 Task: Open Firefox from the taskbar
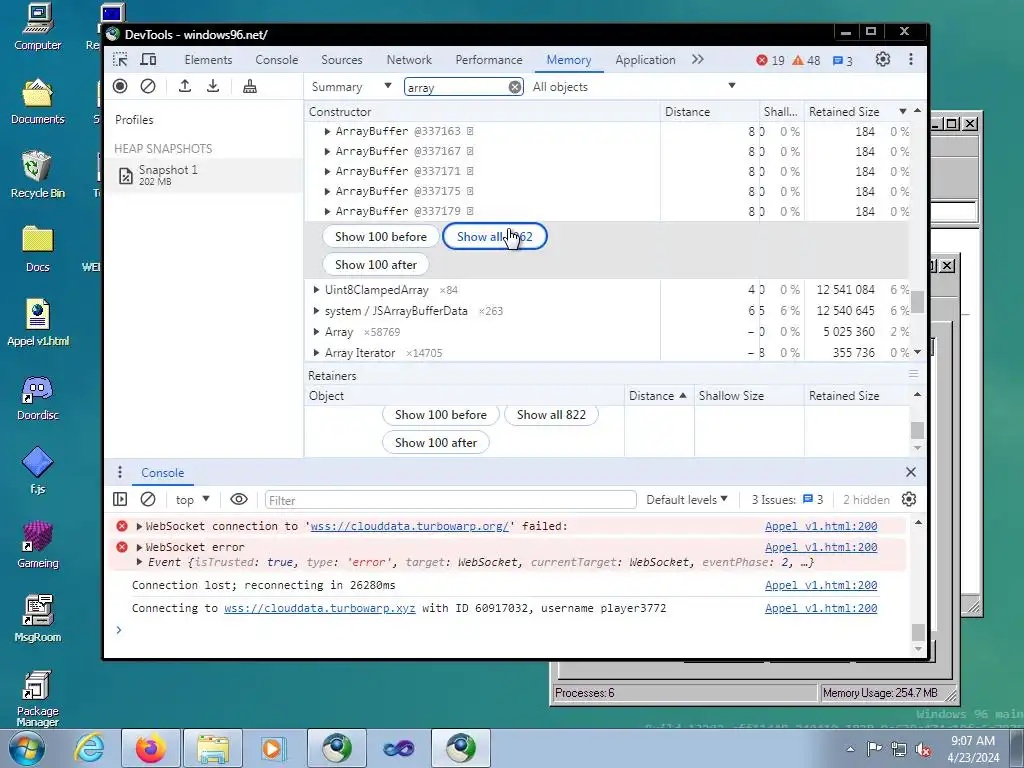pos(151,748)
